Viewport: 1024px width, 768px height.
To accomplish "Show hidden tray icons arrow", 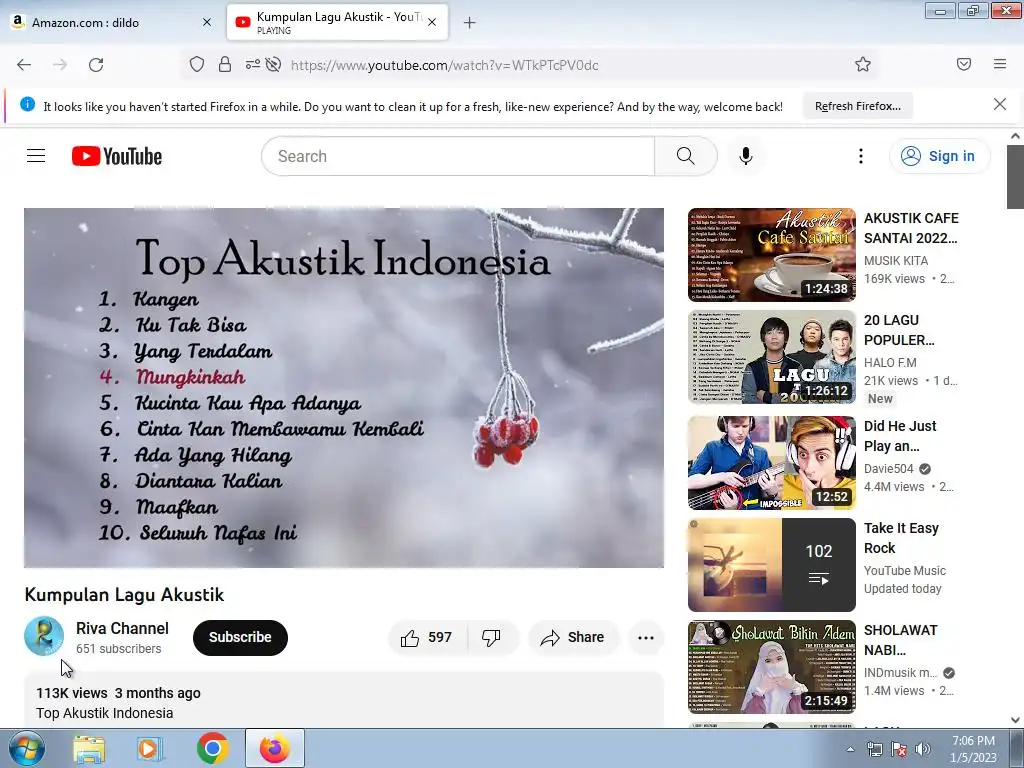I will [x=850, y=750].
